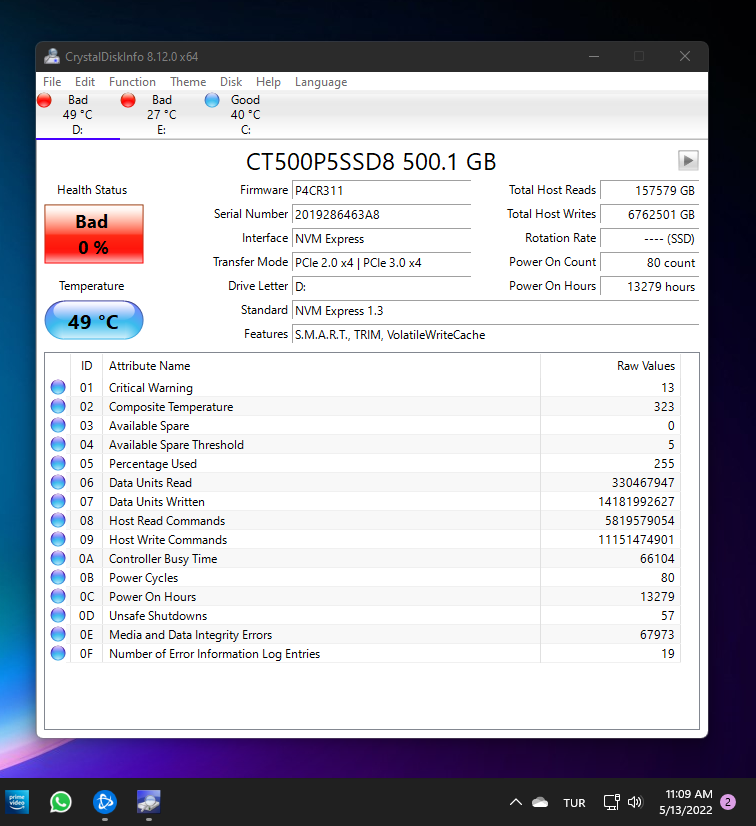Click the Firmware field P4CR311

click(x=381, y=191)
